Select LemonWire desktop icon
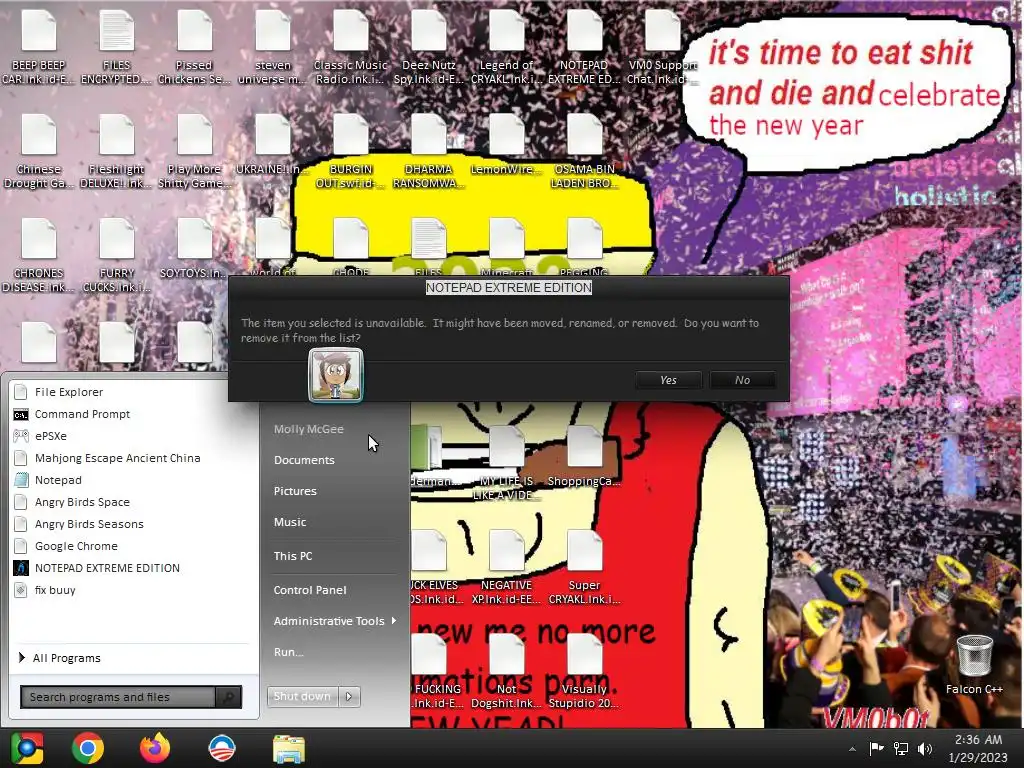Image resolution: width=1024 pixels, height=768 pixels. tap(507, 145)
